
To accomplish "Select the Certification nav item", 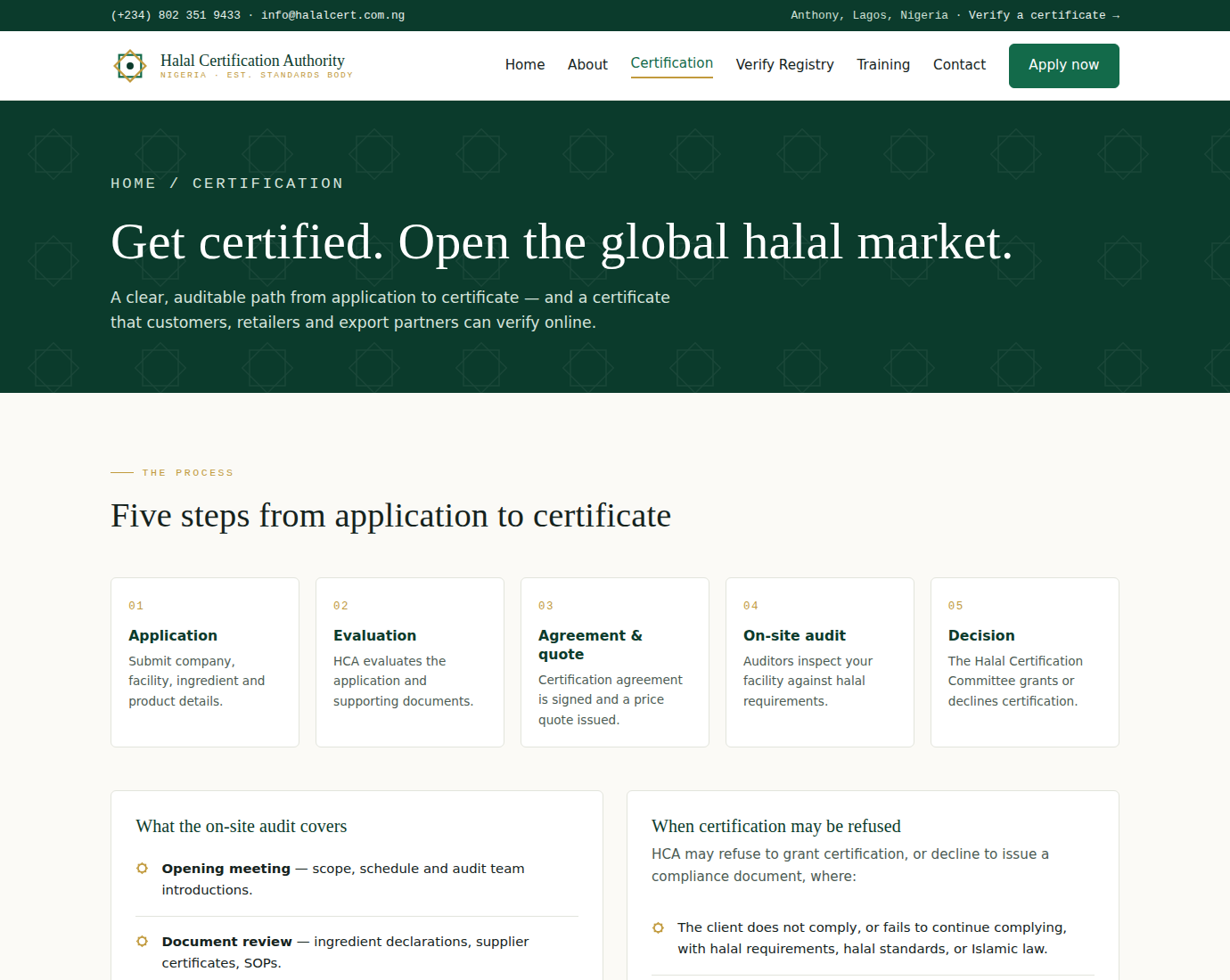I will coord(672,63).
